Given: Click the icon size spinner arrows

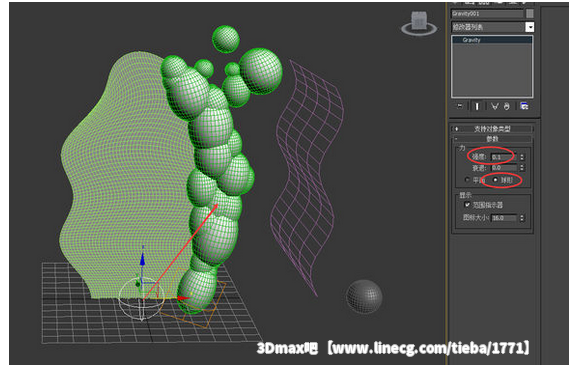Looking at the screenshot, I should pyautogui.click(x=522, y=218).
